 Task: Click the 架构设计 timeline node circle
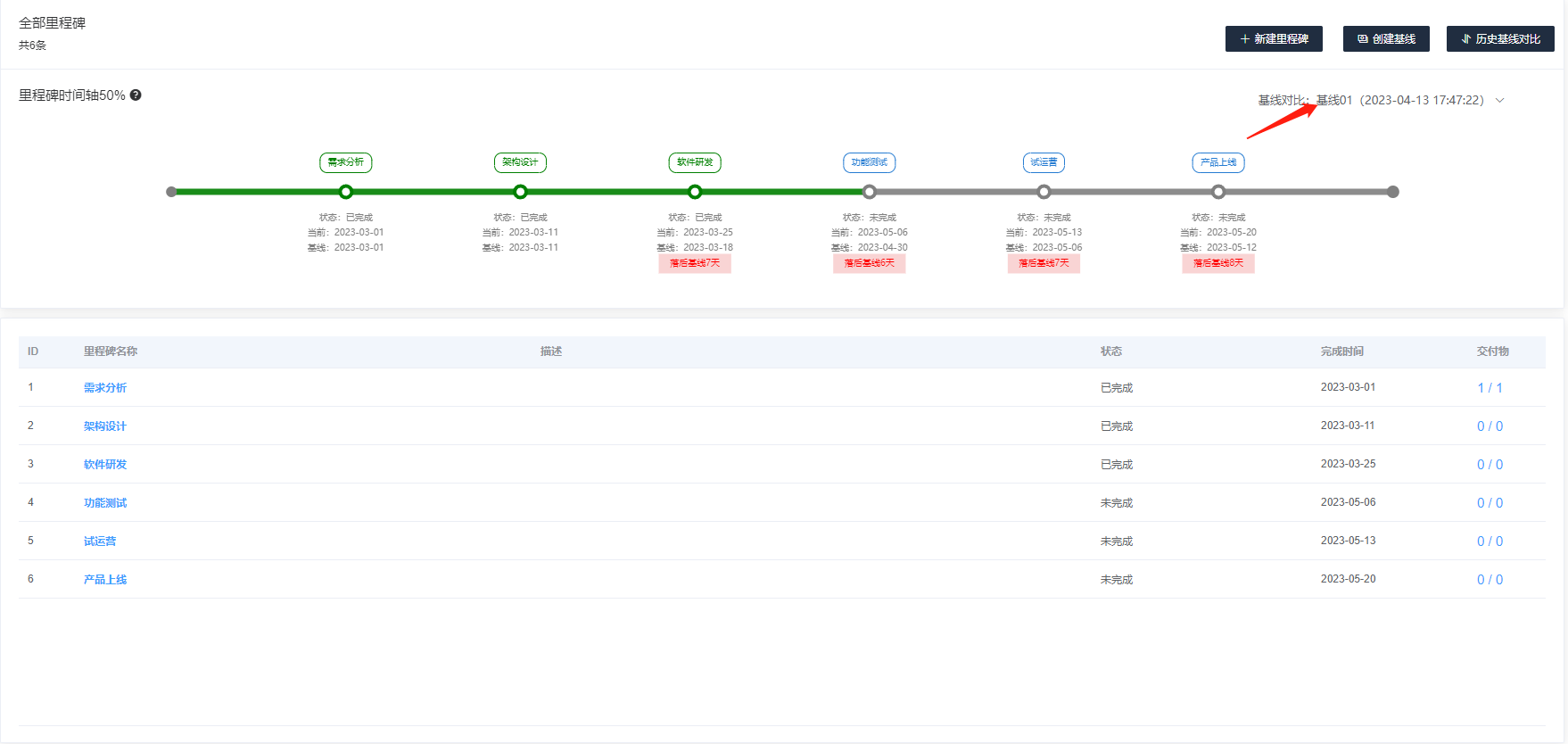521,192
